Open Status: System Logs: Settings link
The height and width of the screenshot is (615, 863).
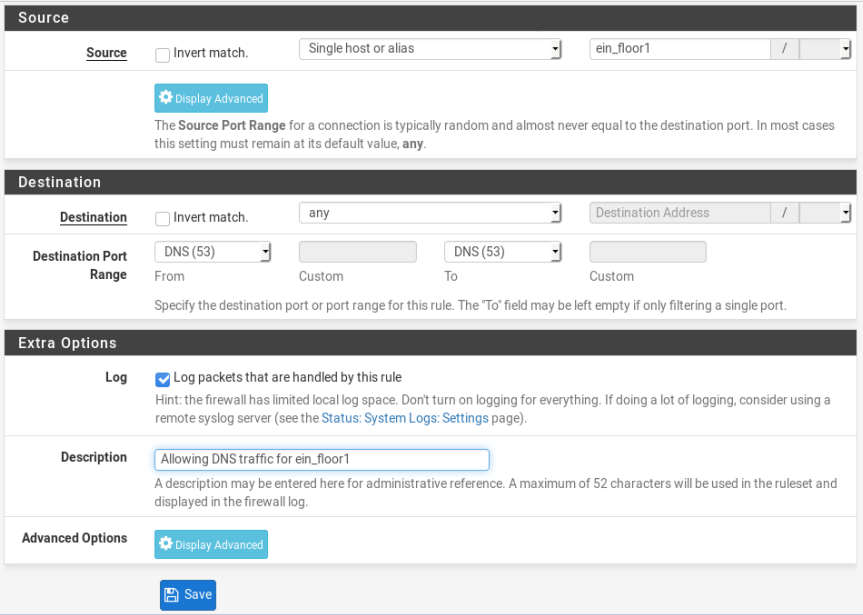tap(405, 418)
